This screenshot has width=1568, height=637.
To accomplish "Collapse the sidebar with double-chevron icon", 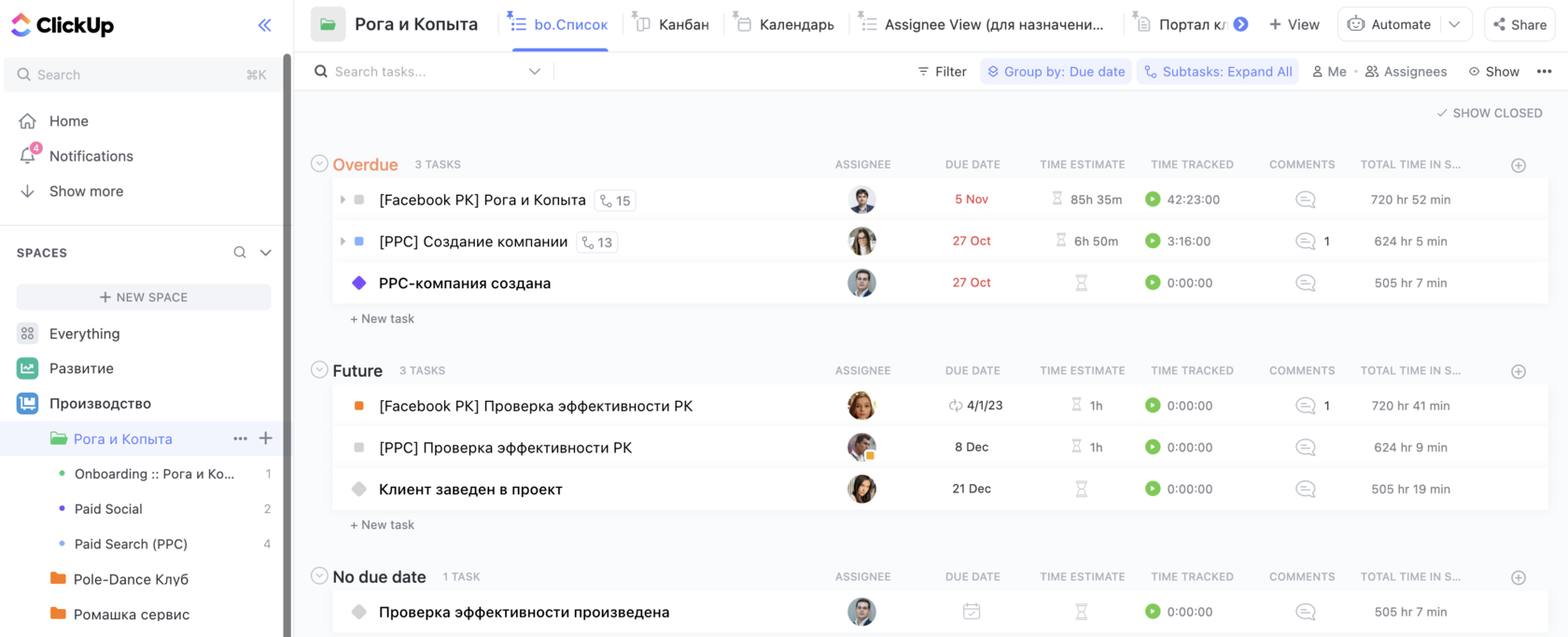I will (x=264, y=25).
